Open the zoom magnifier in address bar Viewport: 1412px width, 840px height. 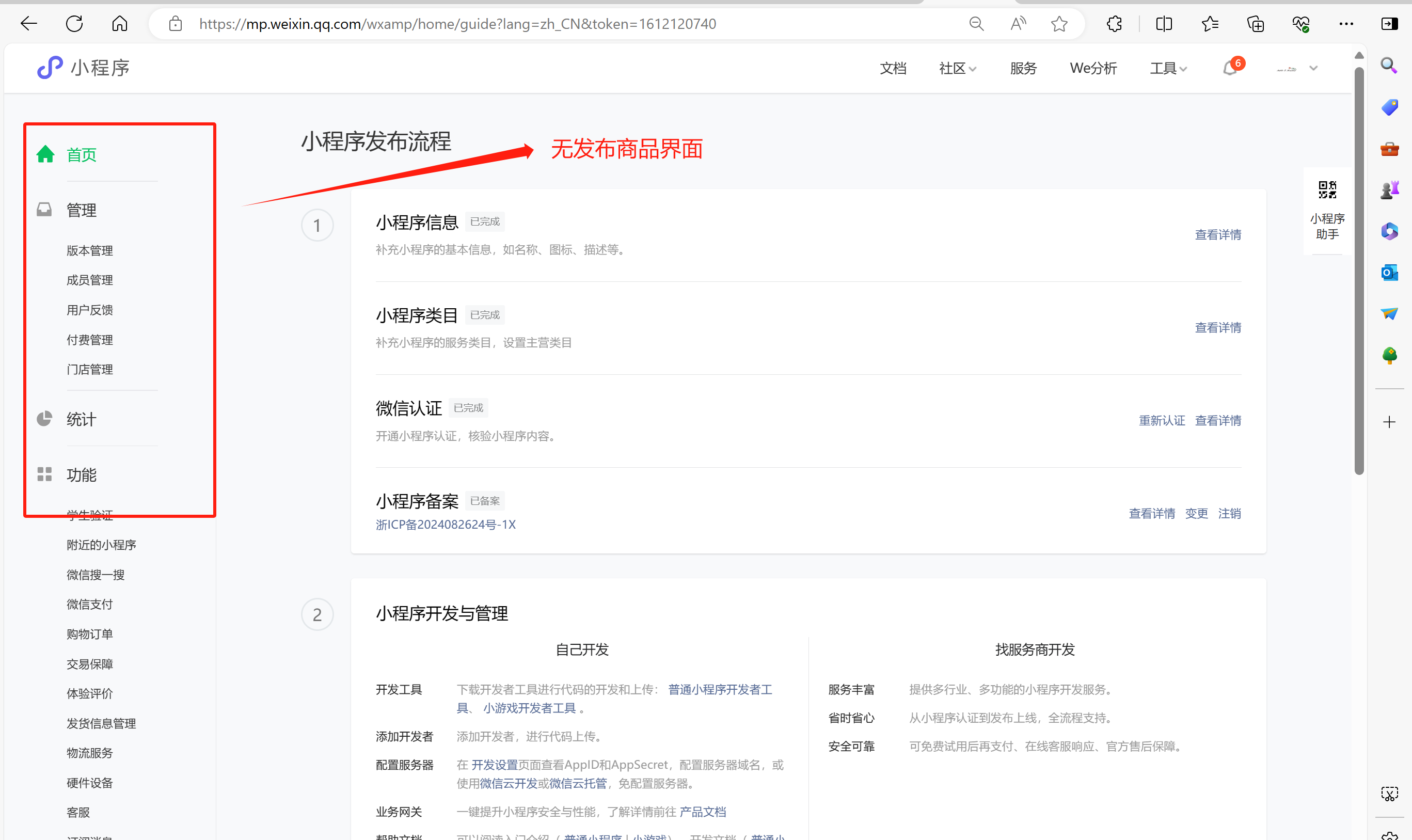click(x=976, y=24)
